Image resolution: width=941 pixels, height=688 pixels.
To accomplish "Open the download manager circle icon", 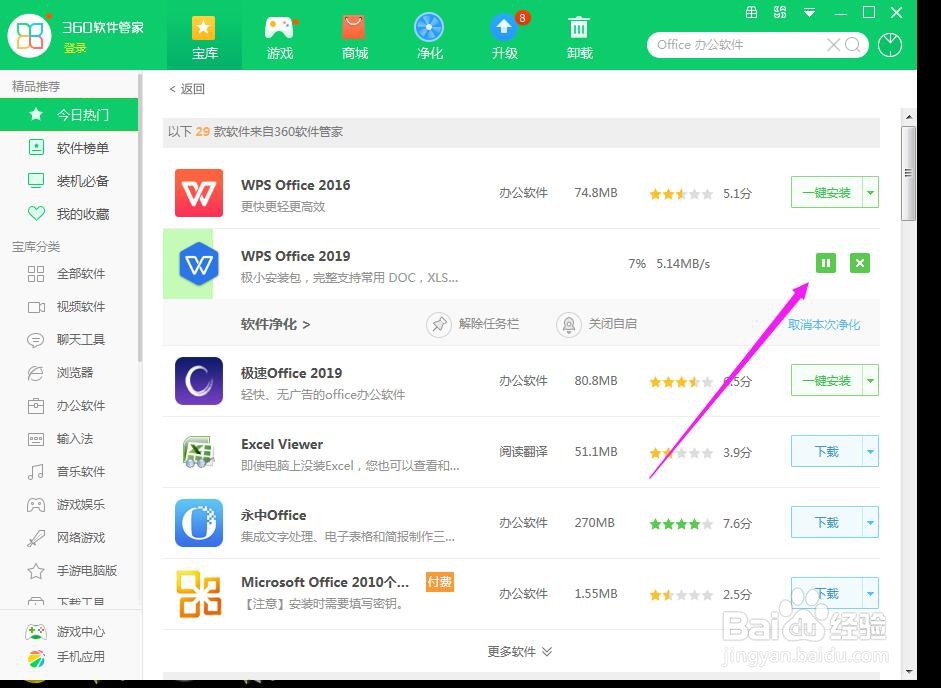I will (890, 45).
